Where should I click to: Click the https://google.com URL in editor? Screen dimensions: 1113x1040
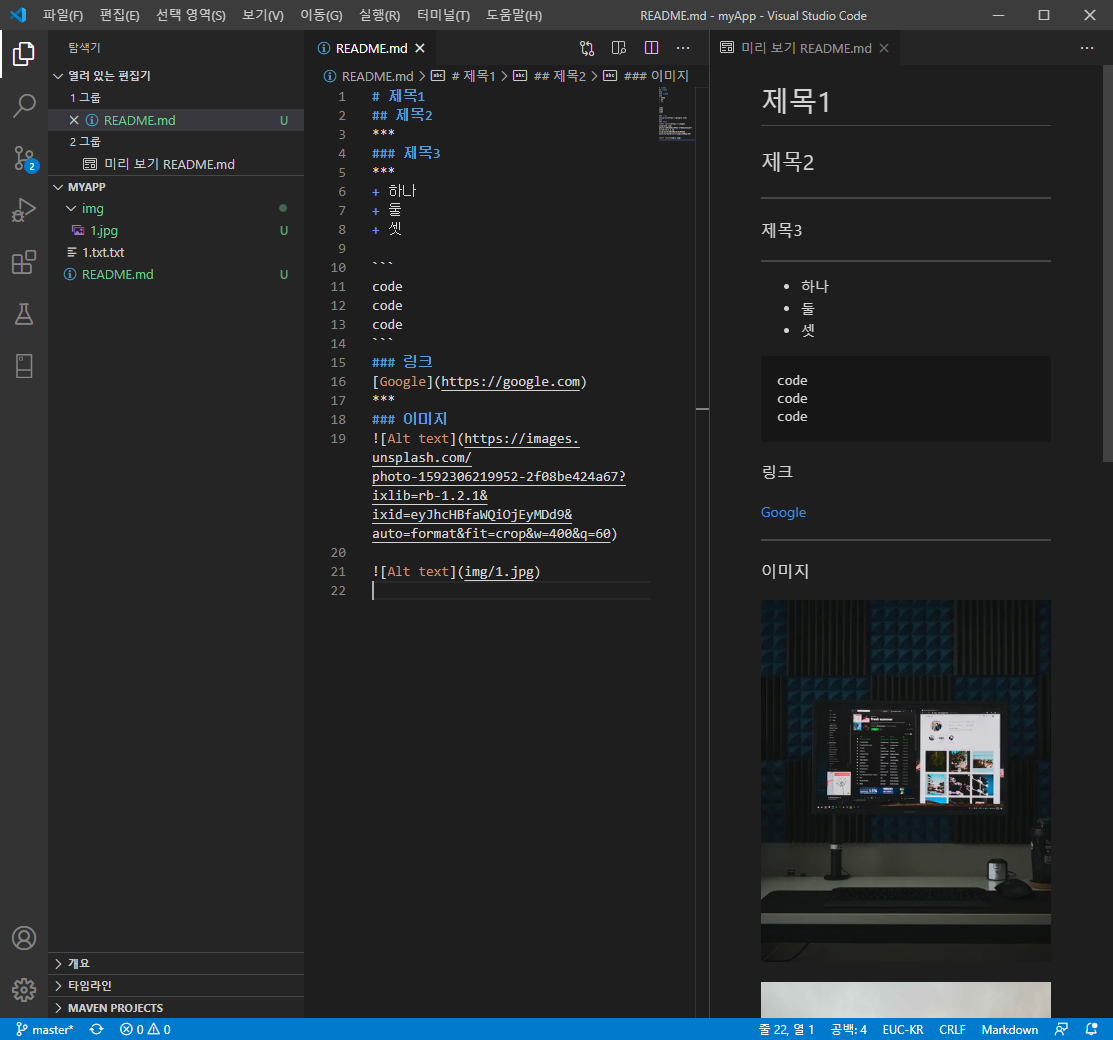click(x=510, y=382)
